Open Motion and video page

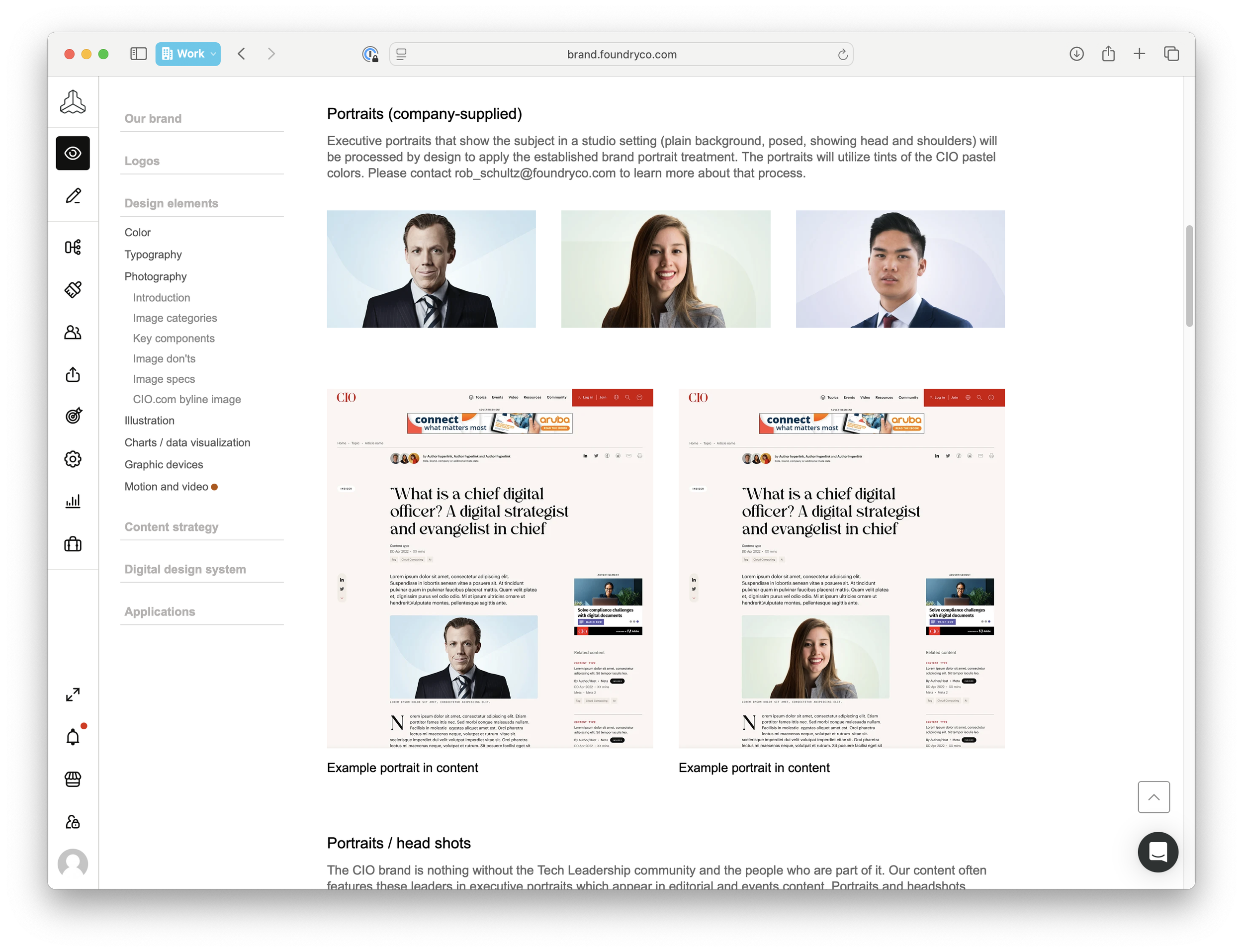coord(166,487)
